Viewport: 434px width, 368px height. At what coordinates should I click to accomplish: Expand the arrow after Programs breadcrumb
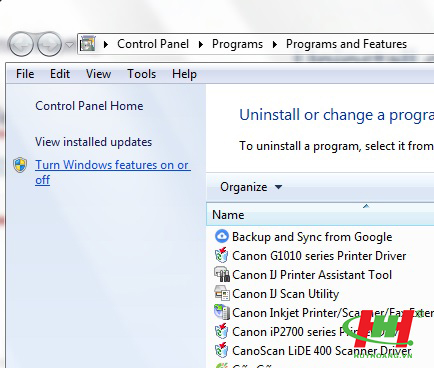(275, 44)
